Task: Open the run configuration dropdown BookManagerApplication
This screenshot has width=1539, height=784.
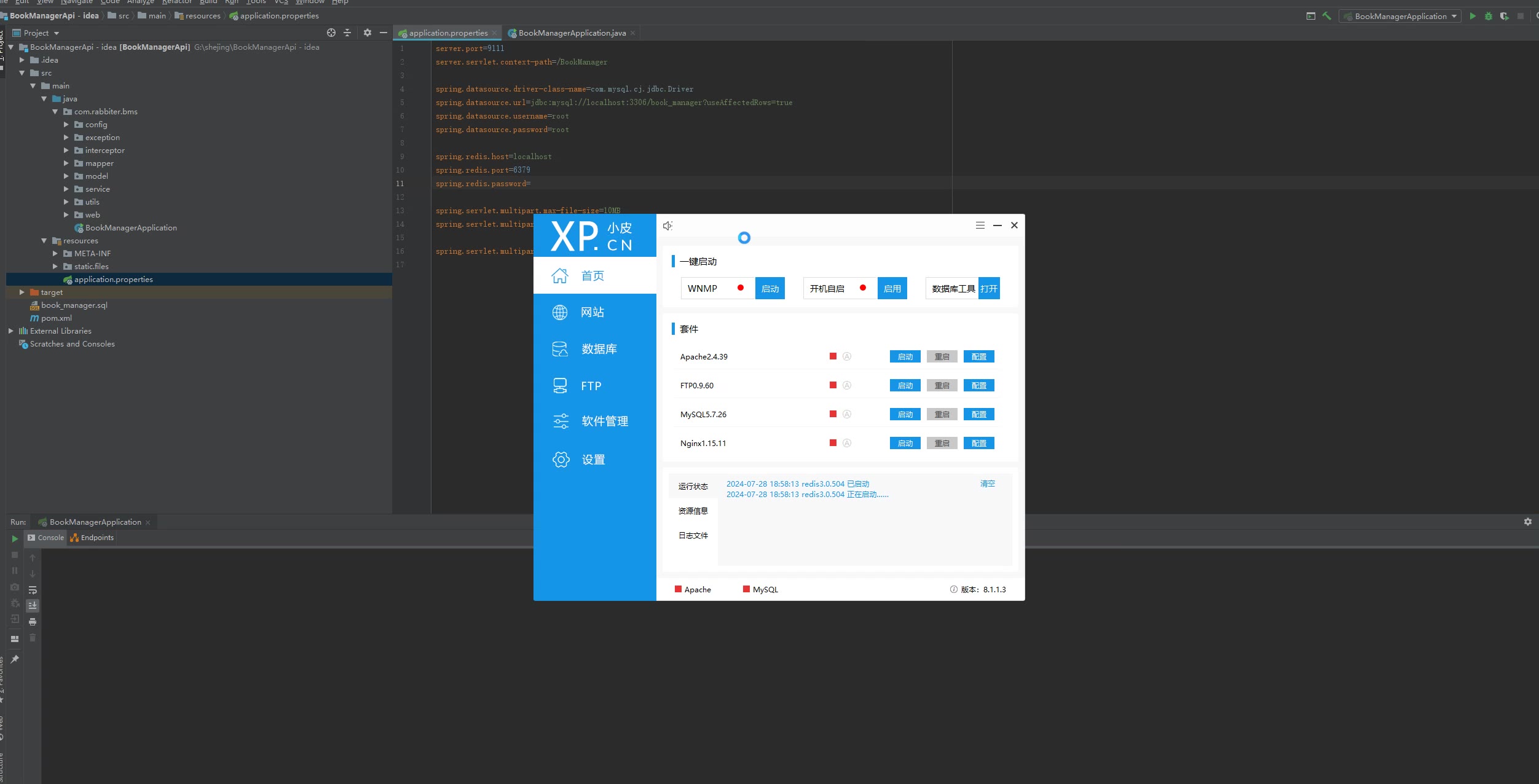Action: point(1400,16)
